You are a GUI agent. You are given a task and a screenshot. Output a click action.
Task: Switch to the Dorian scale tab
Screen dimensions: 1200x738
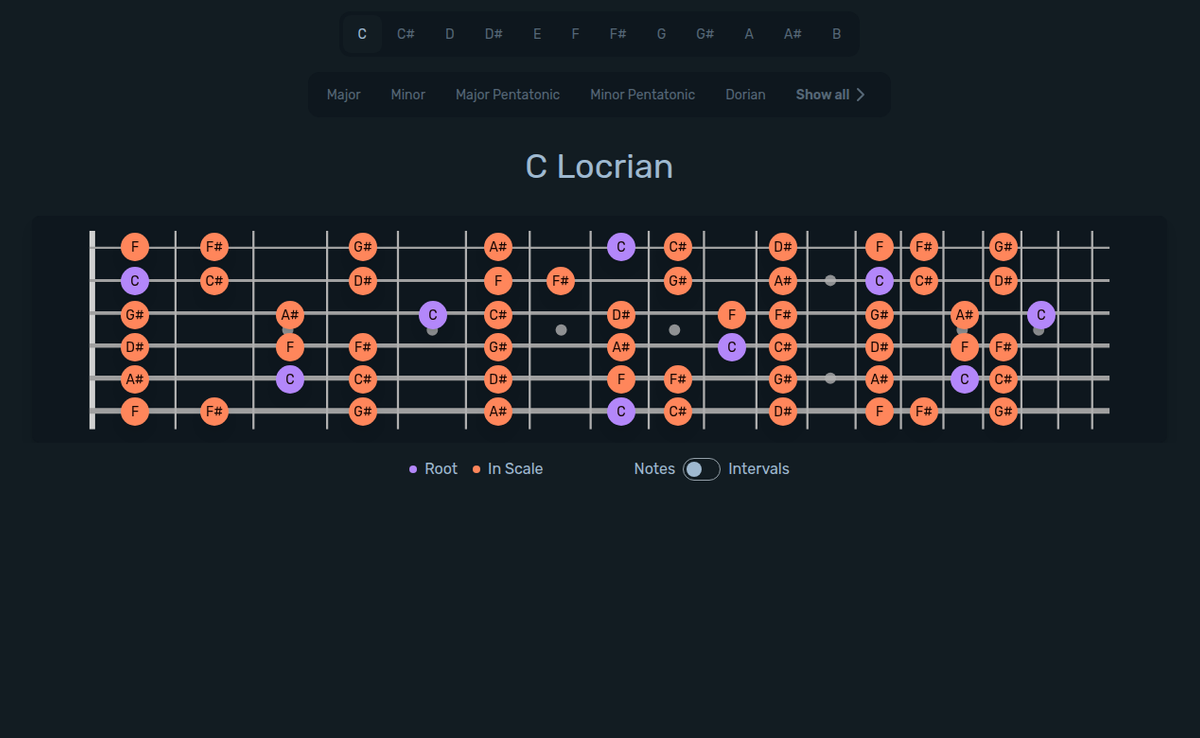click(x=745, y=94)
